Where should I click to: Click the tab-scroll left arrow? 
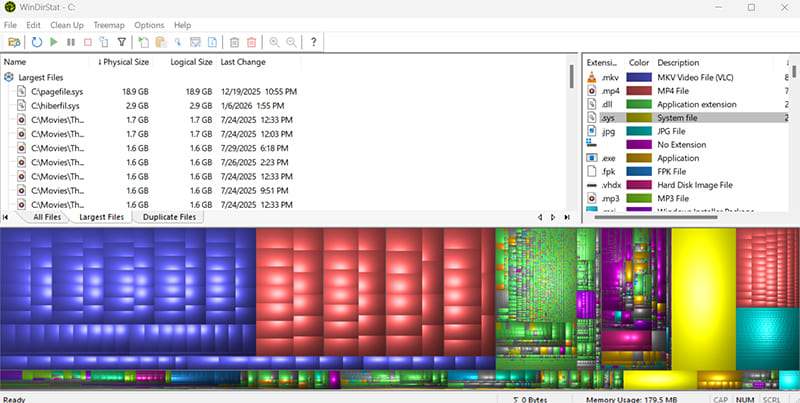[539, 217]
